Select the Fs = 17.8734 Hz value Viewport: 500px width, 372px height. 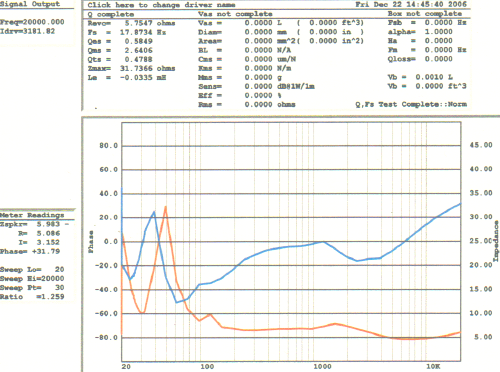tap(127, 32)
